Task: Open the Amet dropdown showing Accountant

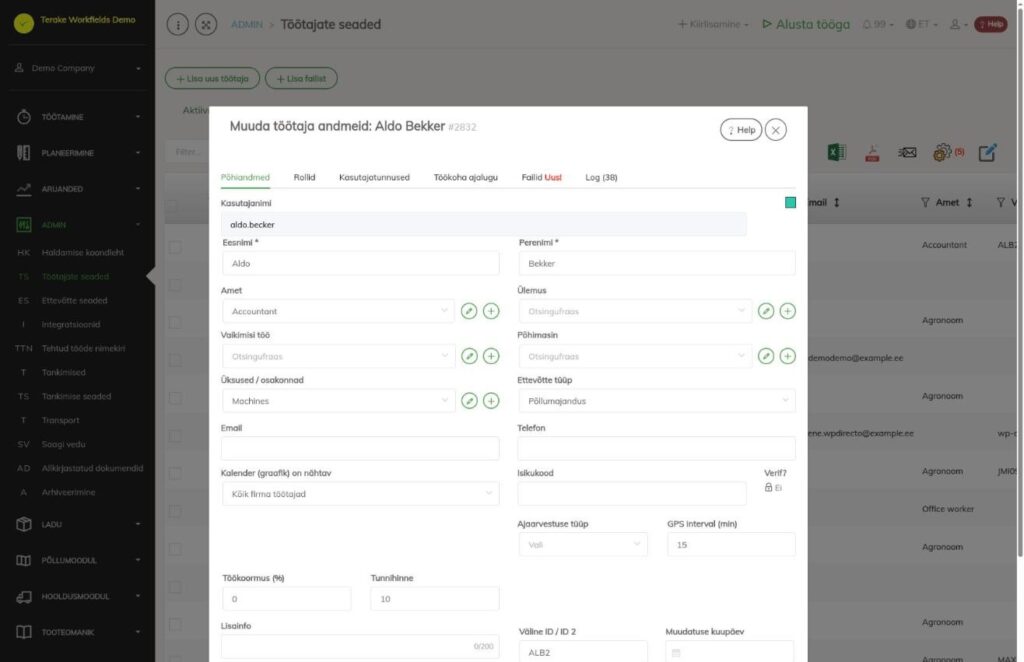Action: click(338, 311)
